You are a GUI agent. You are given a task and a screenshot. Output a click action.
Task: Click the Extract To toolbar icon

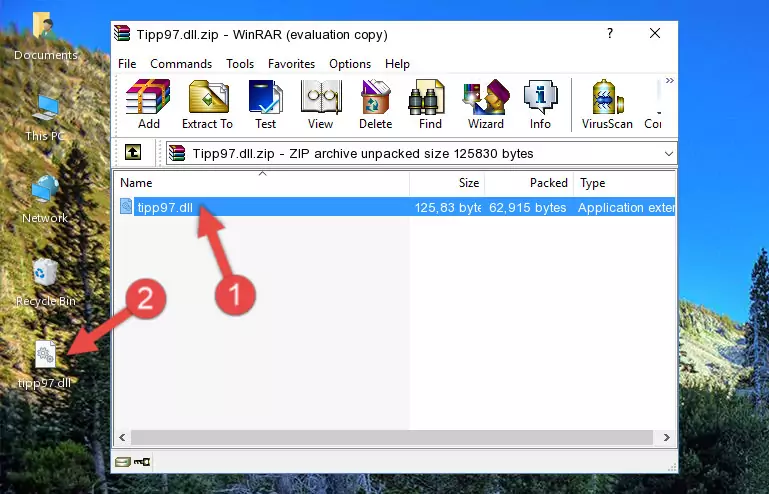pyautogui.click(x=207, y=104)
